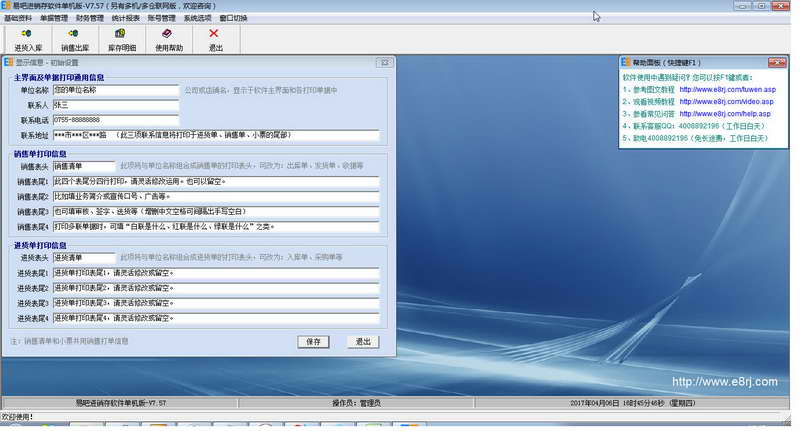Click the 销售表尾2 input field
The width and height of the screenshot is (800, 431).
[x=216, y=196]
